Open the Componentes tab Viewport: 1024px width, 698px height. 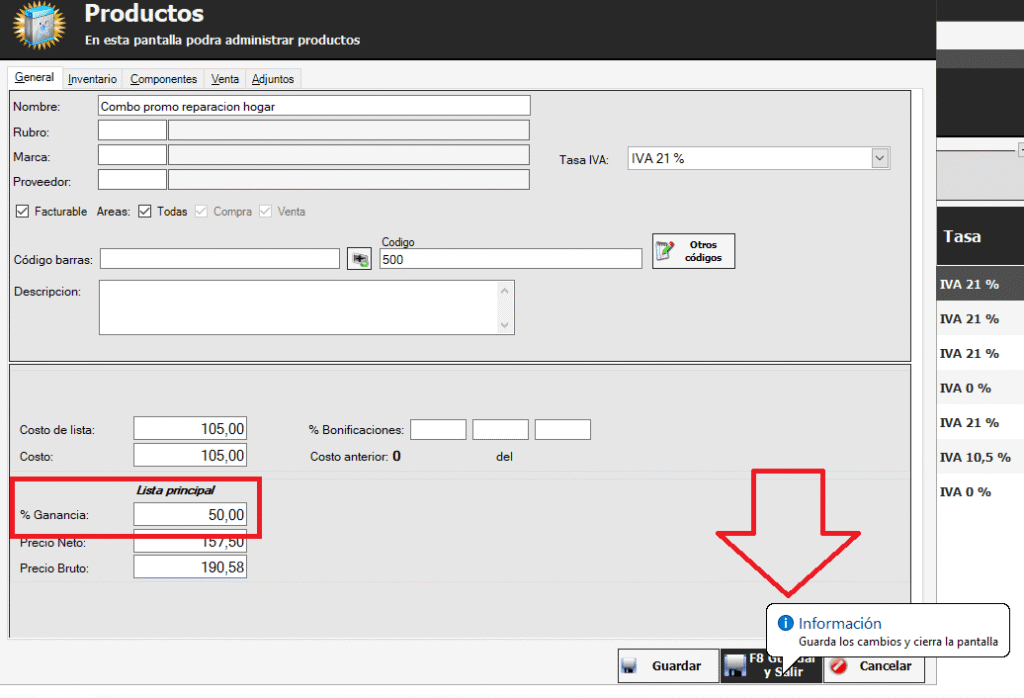(163, 79)
